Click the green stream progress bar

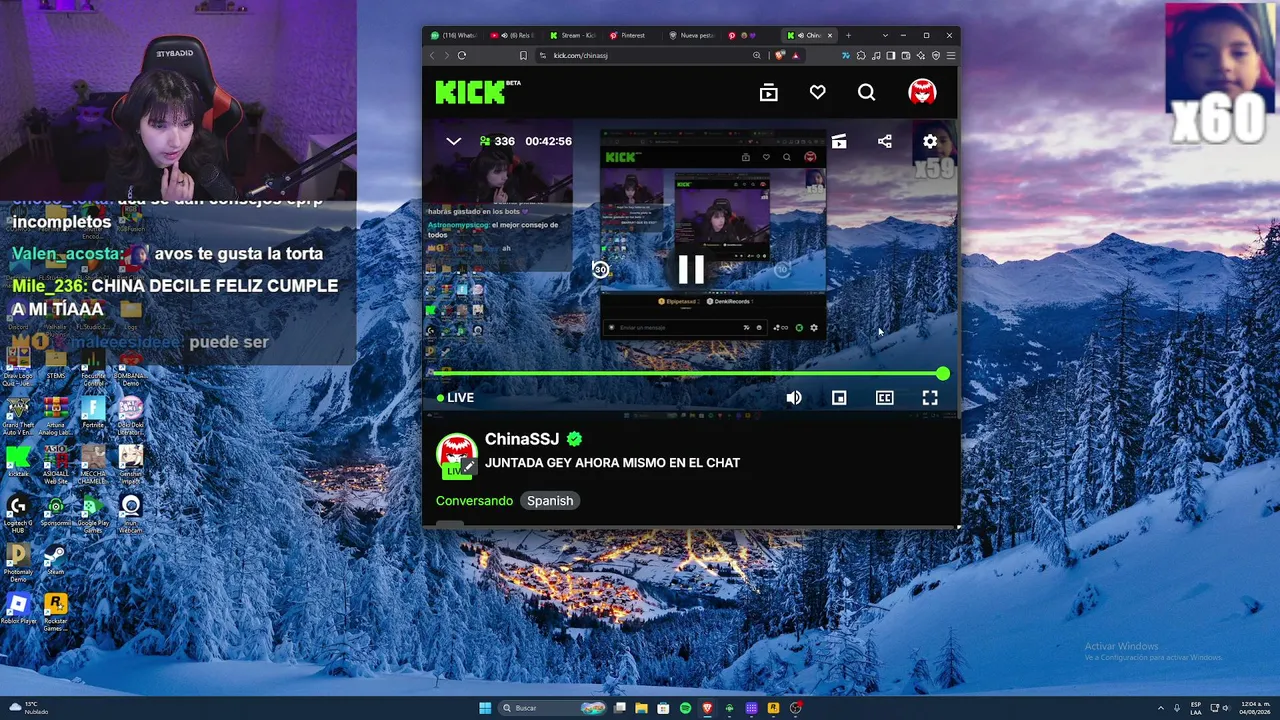[688, 374]
